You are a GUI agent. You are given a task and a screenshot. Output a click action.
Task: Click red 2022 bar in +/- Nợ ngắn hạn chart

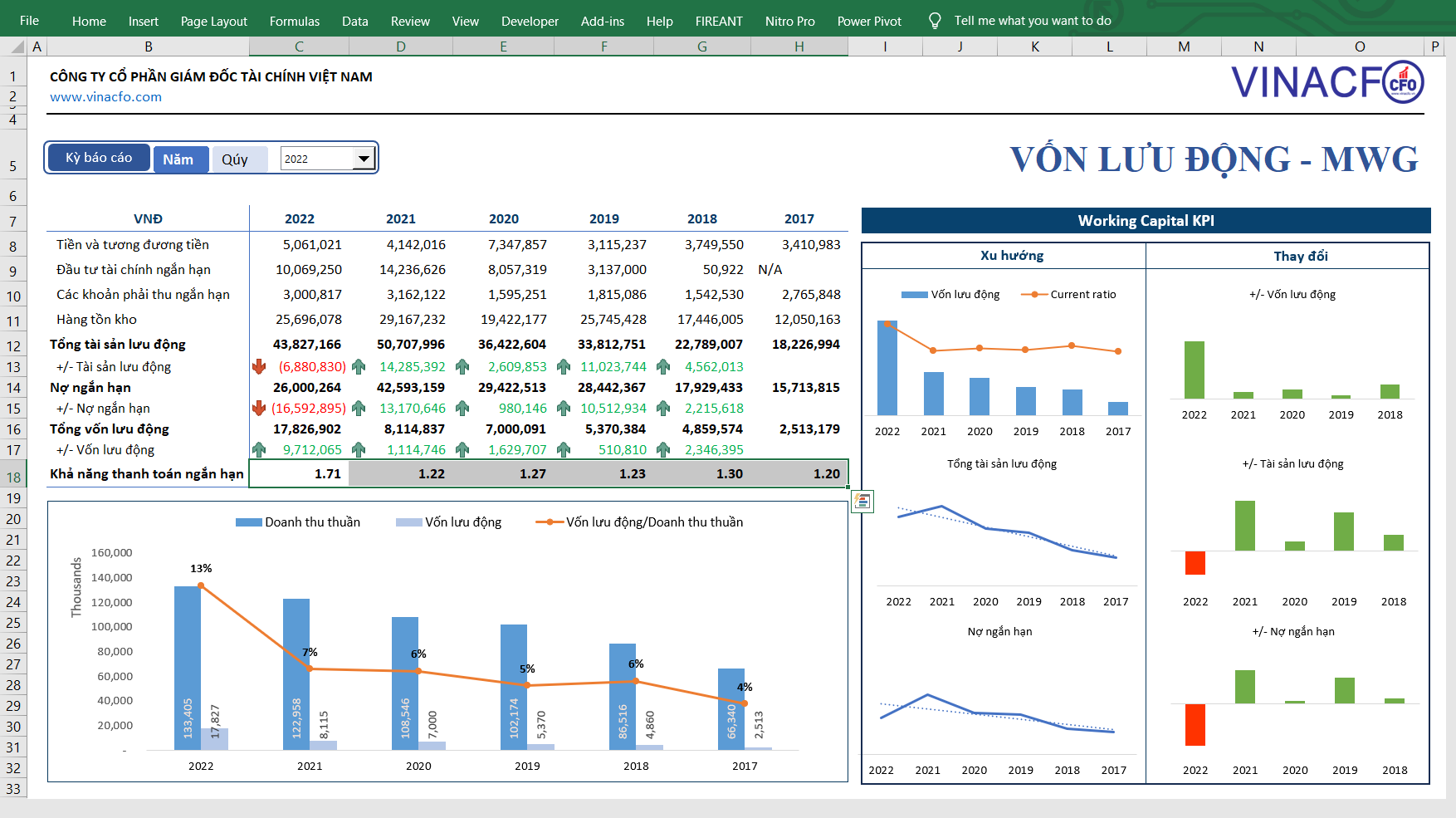pyautogui.click(x=1195, y=724)
